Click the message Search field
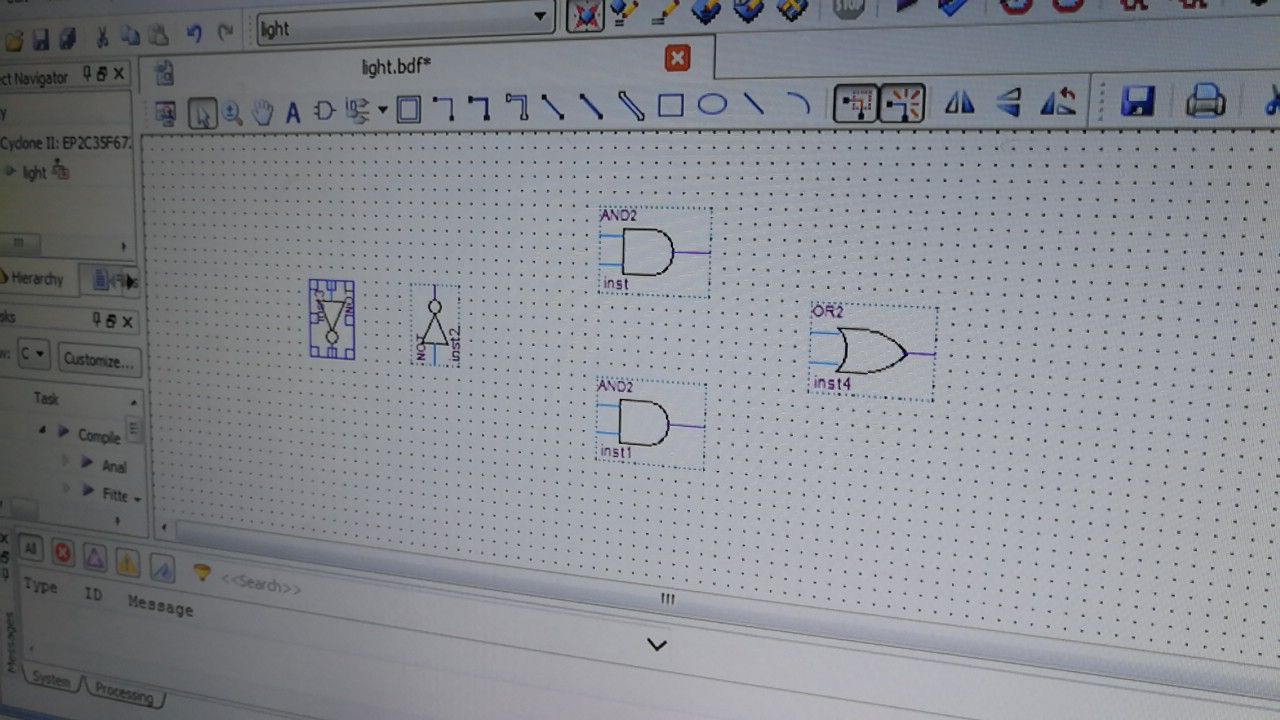This screenshot has height=720, width=1280. point(262,585)
